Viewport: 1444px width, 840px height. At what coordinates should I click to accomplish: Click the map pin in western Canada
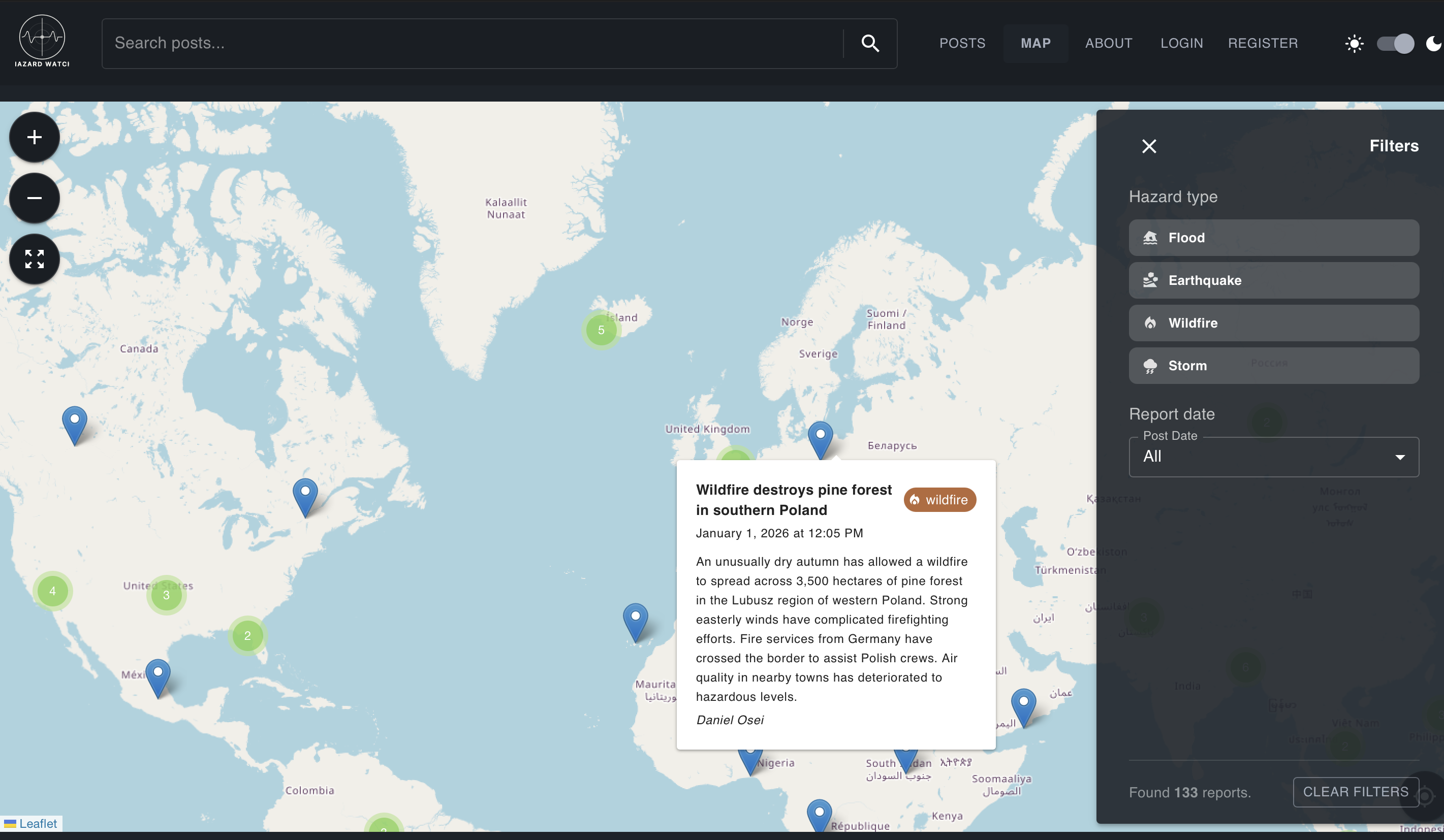pyautogui.click(x=75, y=426)
